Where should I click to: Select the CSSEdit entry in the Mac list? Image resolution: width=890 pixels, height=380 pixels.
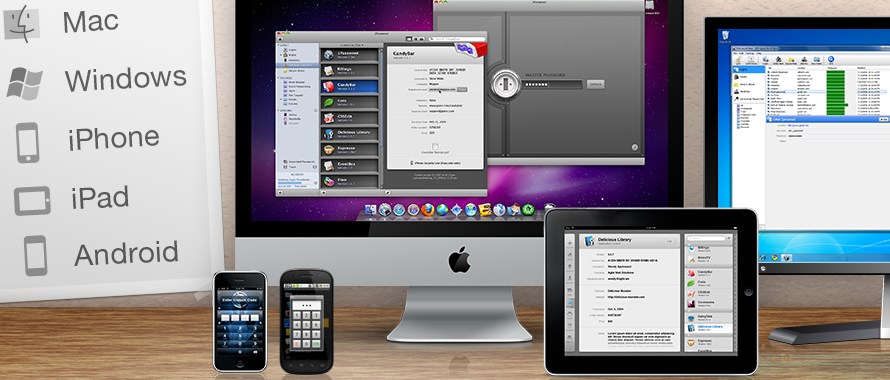click(349, 119)
